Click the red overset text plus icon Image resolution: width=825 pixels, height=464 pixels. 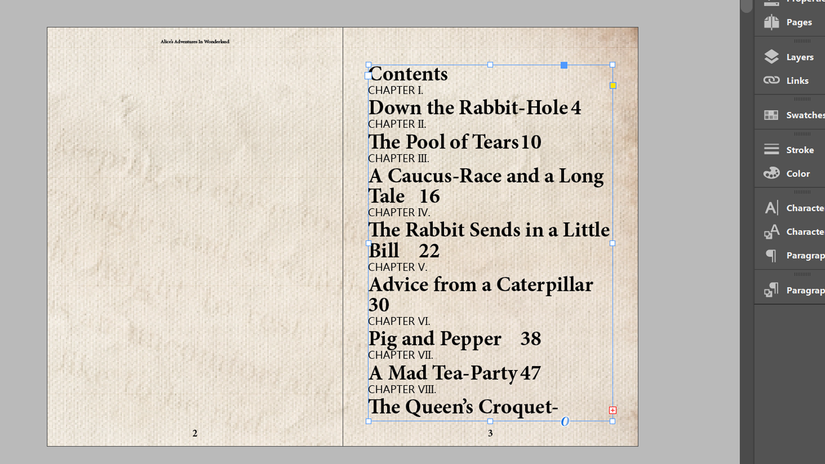tap(613, 410)
